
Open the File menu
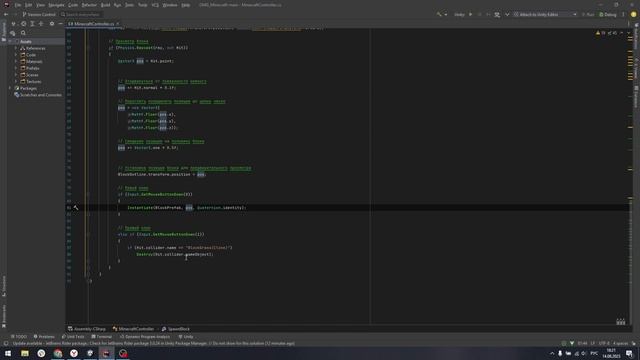click(x=18, y=5)
